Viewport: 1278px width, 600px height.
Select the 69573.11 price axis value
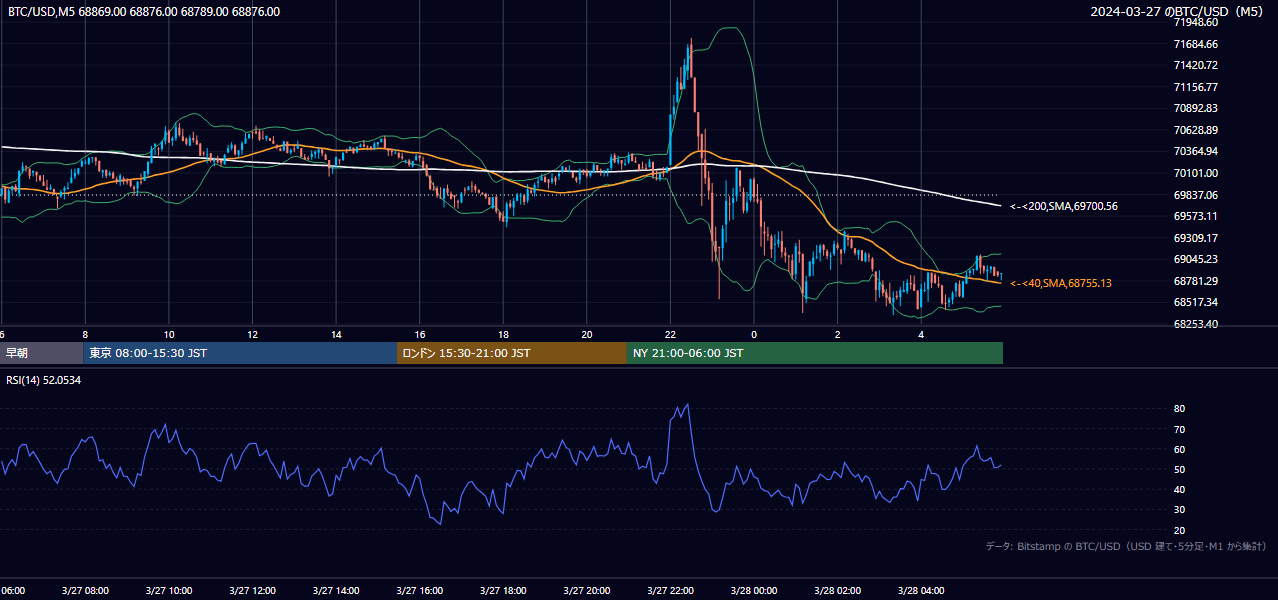1196,216
